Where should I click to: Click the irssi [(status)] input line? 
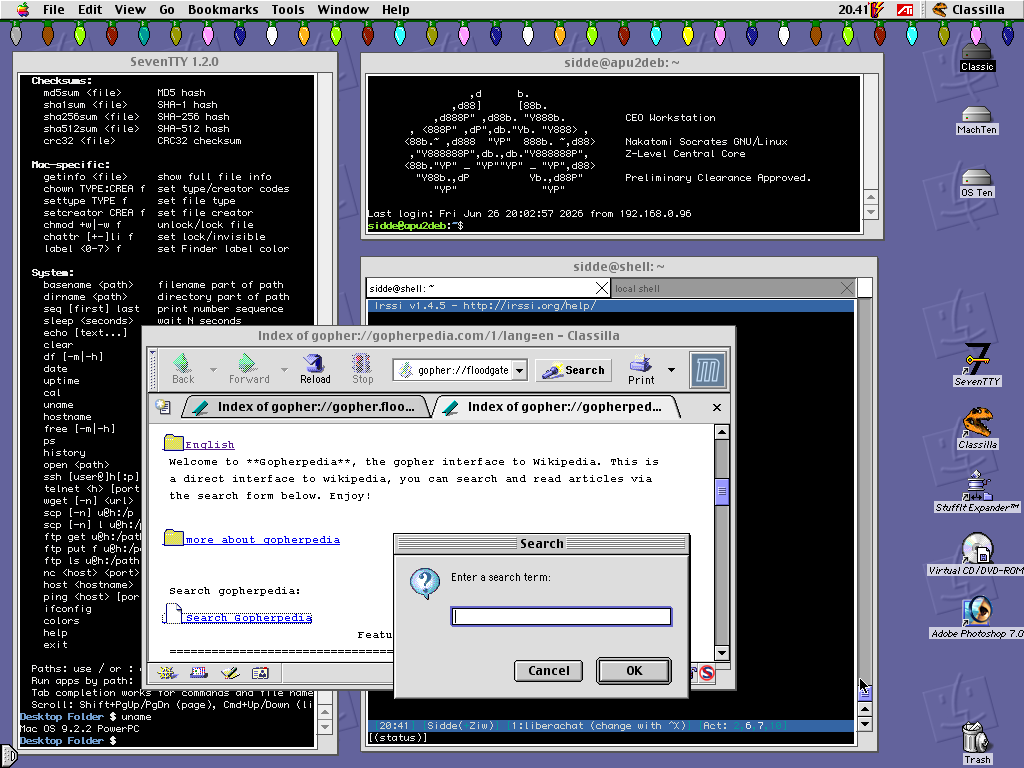(610, 737)
